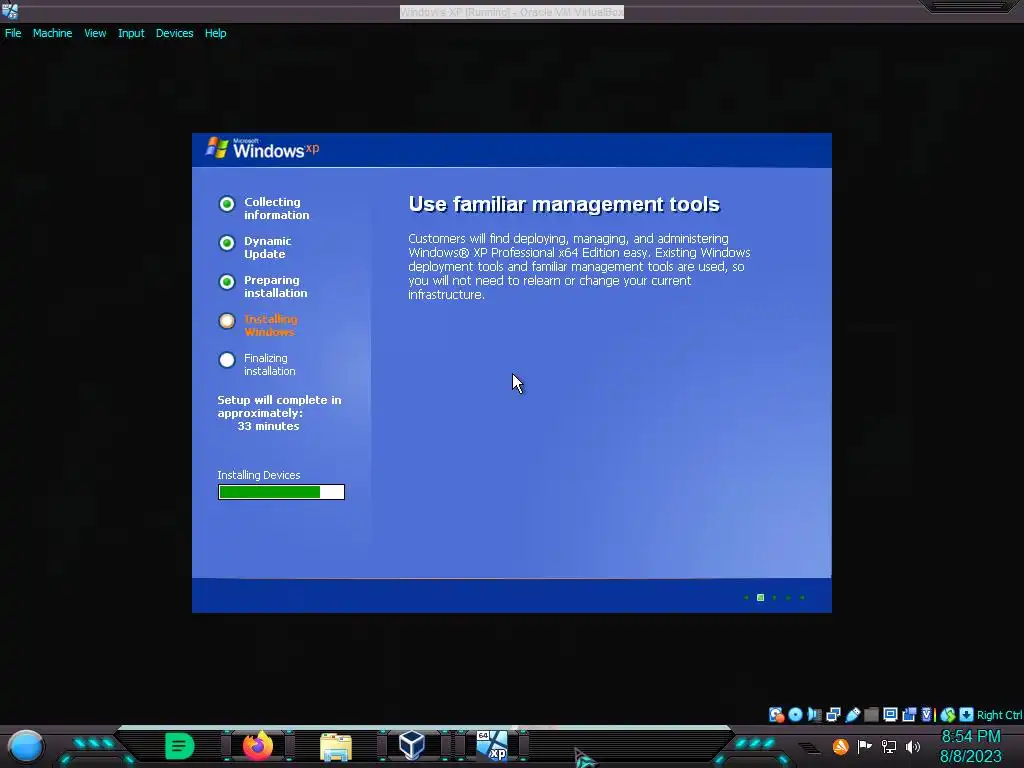Open the Help menu
The image size is (1024, 768).
tap(216, 33)
